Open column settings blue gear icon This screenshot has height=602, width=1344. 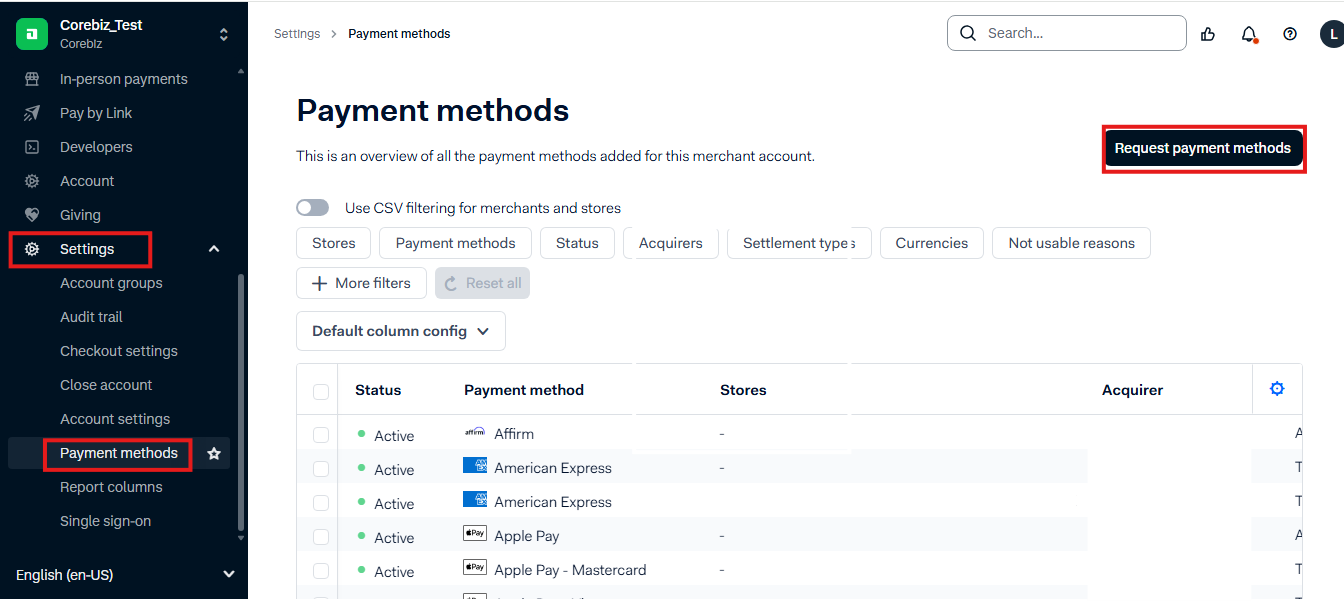[x=1277, y=389]
